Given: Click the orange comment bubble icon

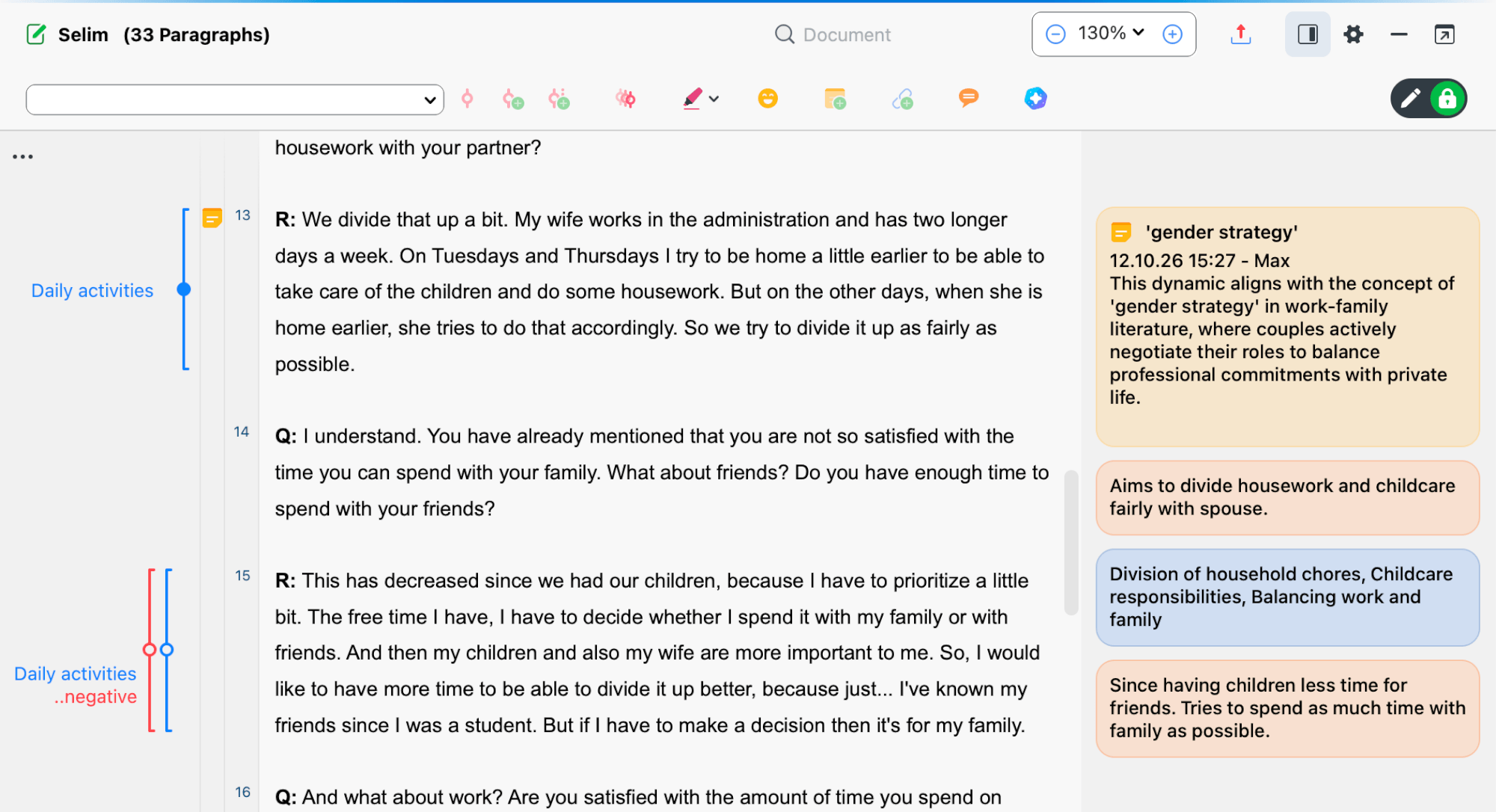Looking at the screenshot, I should click(969, 98).
